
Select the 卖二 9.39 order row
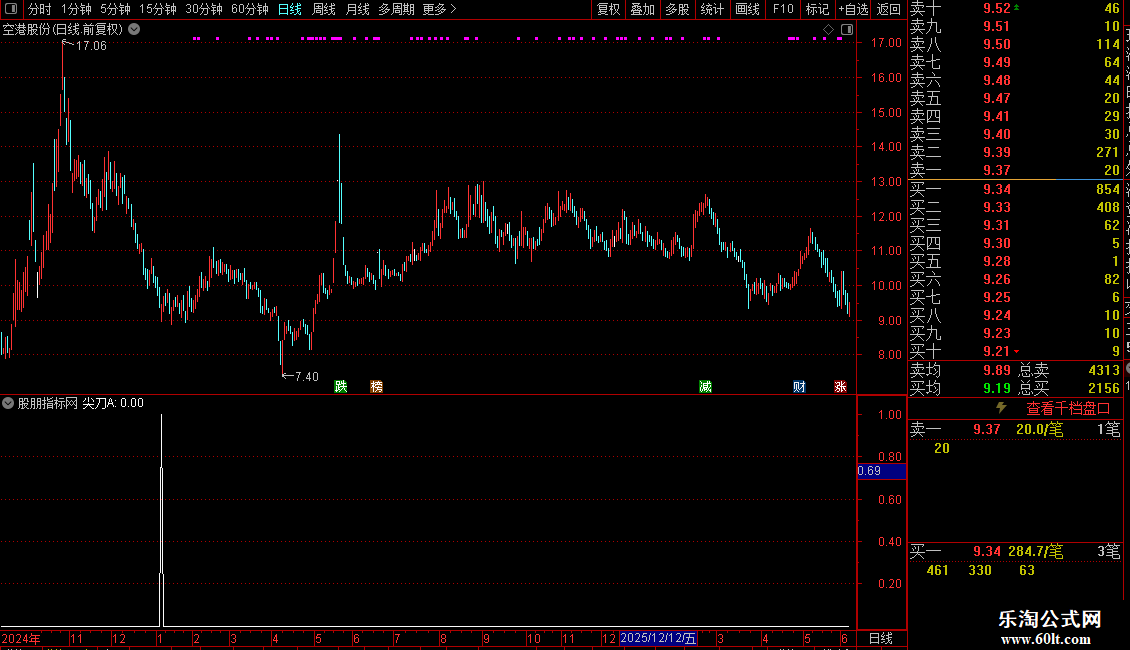pyautogui.click(x=1015, y=152)
